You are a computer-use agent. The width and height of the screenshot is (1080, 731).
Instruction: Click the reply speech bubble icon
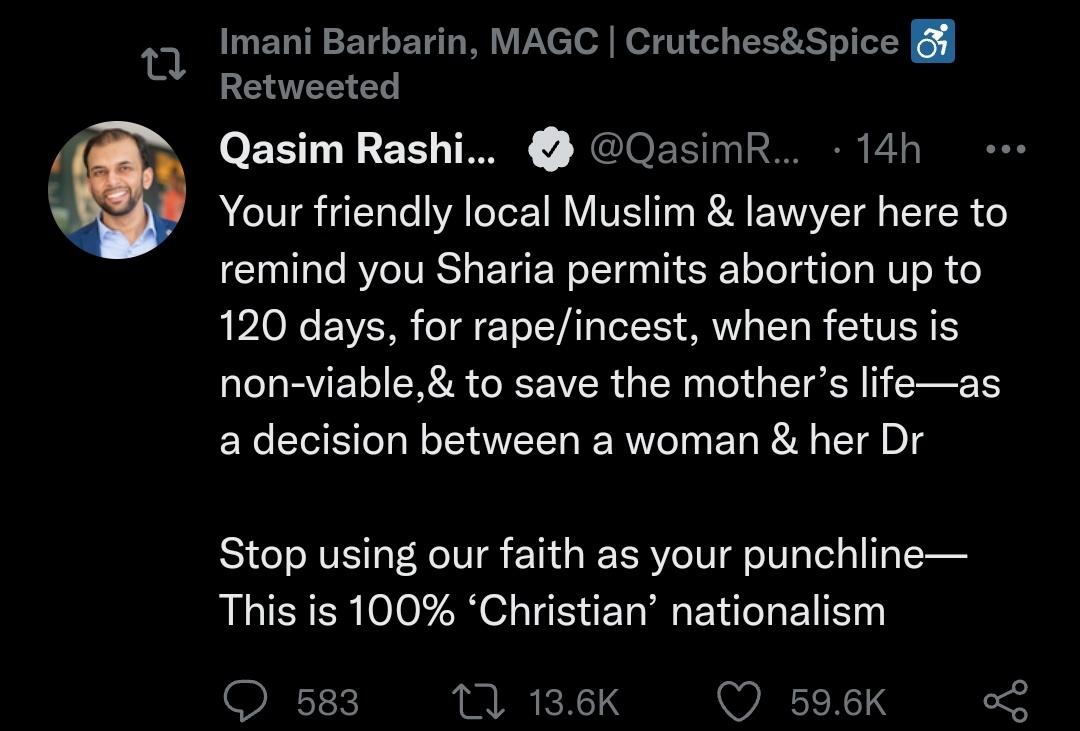point(244,700)
